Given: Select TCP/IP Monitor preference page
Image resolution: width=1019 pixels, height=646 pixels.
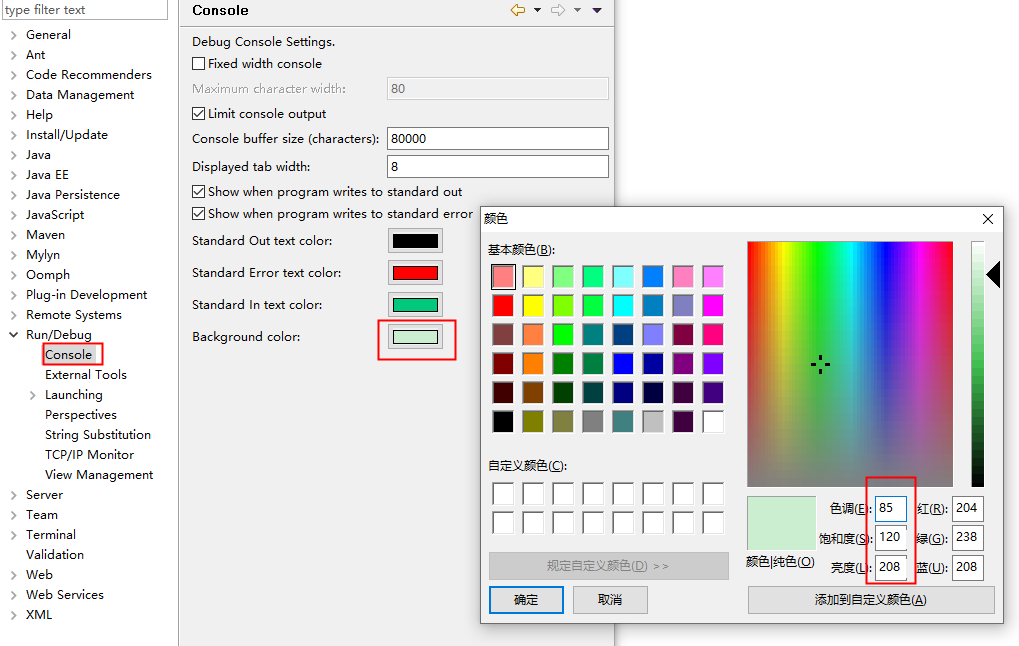Looking at the screenshot, I should click(89, 455).
